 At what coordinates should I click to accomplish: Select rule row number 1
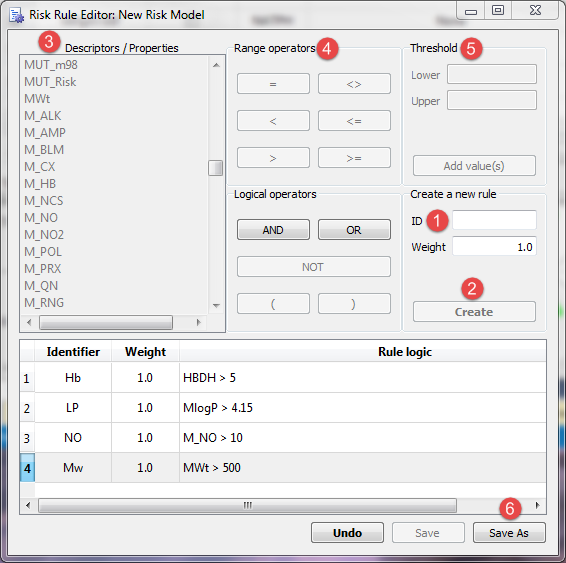[x=27, y=378]
